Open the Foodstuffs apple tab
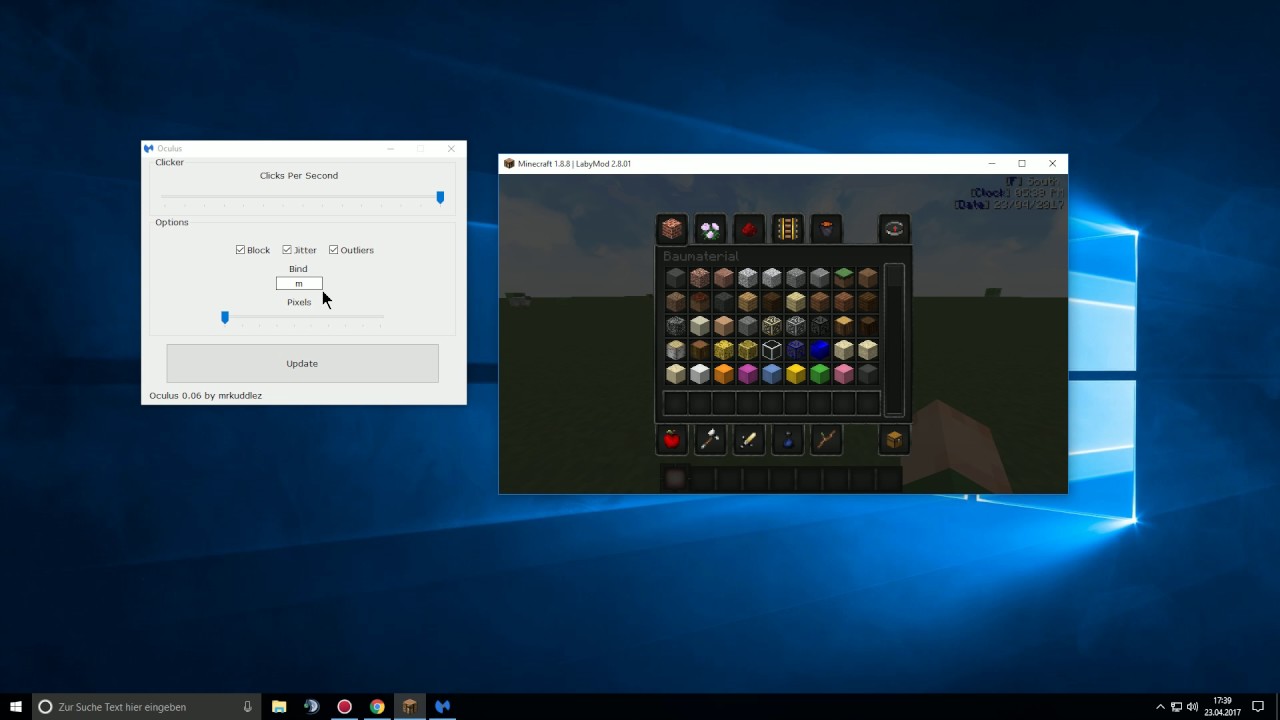Screen dimensions: 1280x720 tap(672, 439)
